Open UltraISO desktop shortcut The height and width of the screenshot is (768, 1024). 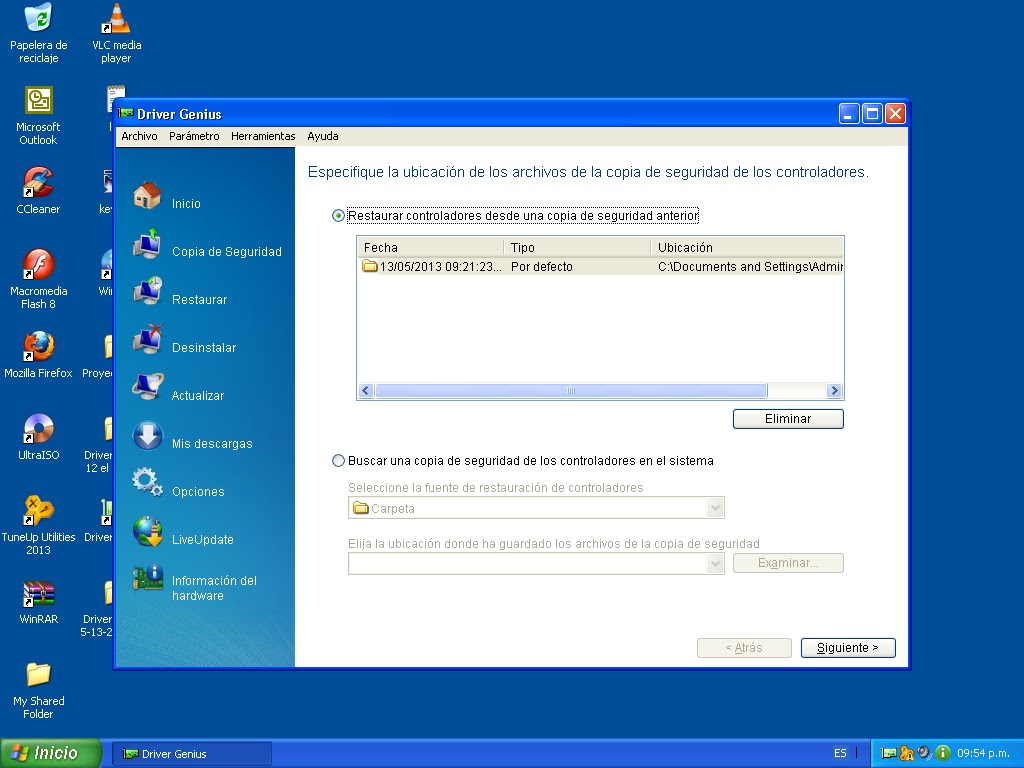[x=39, y=428]
